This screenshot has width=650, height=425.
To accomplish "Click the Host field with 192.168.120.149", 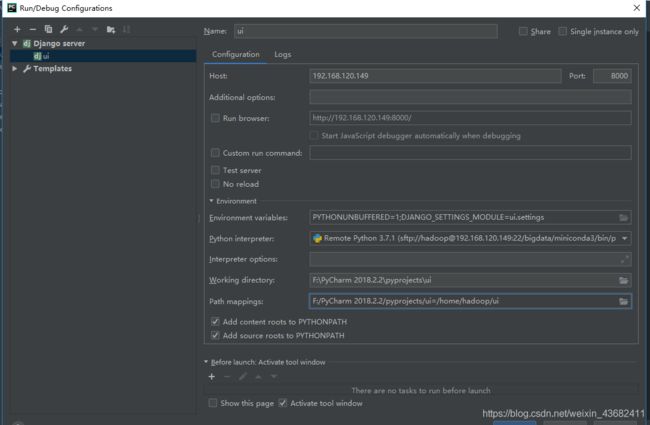I will (x=435, y=76).
